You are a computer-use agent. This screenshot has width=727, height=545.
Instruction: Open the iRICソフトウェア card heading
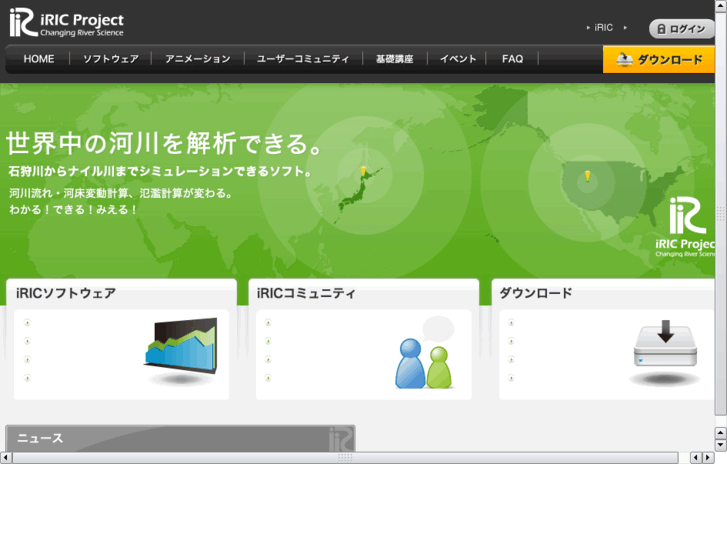point(66,293)
